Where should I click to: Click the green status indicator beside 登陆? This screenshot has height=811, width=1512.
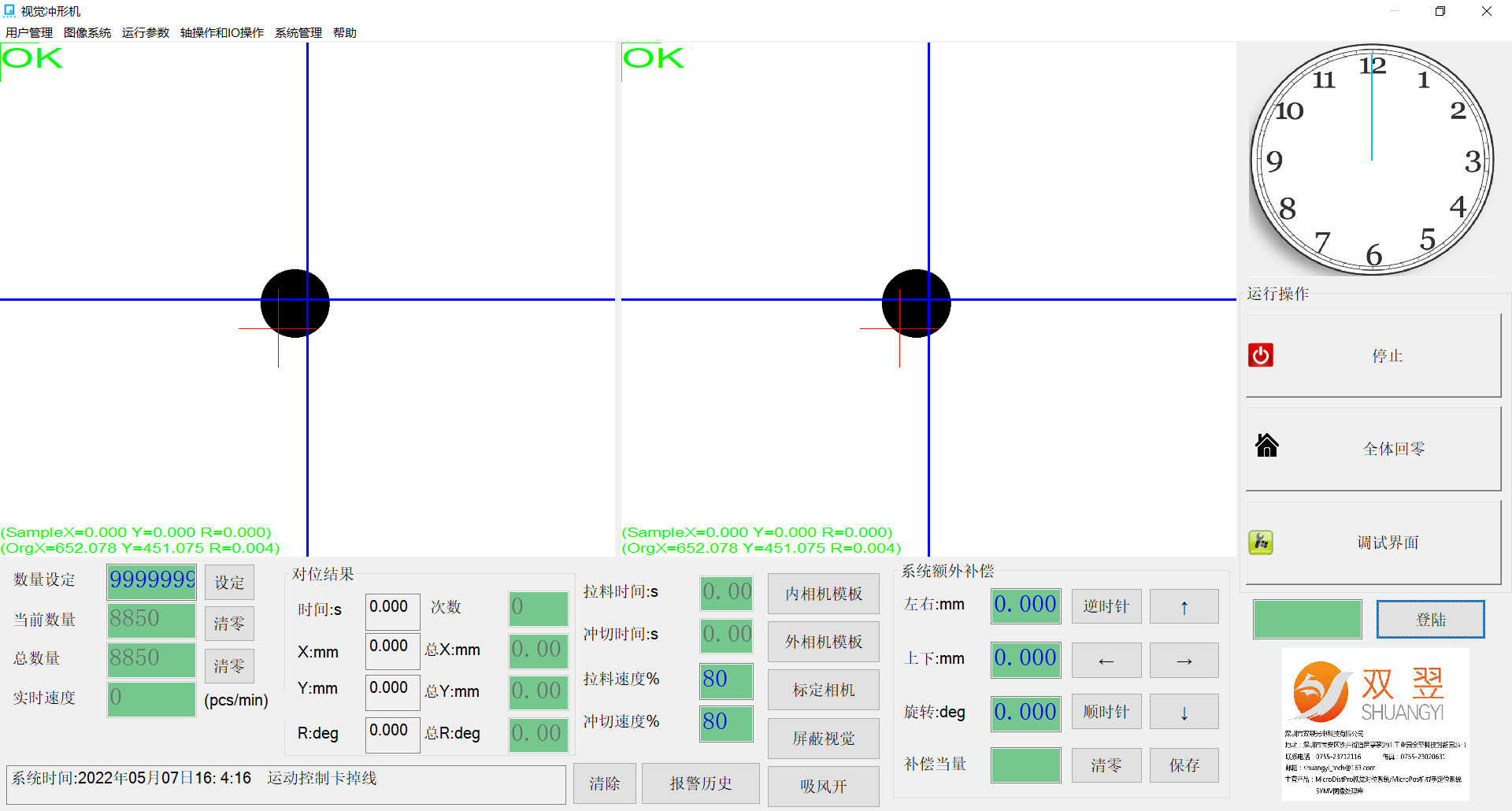1307,620
